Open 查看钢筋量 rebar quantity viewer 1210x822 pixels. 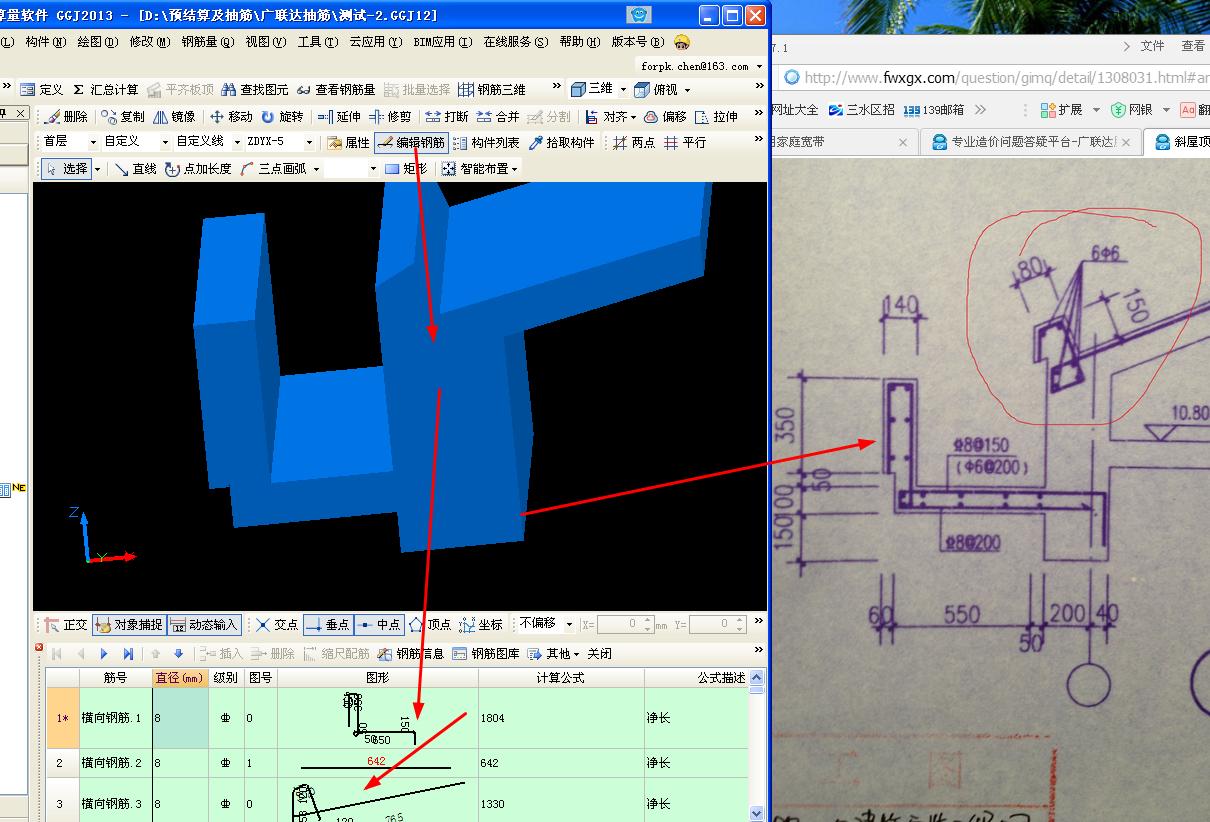336,90
